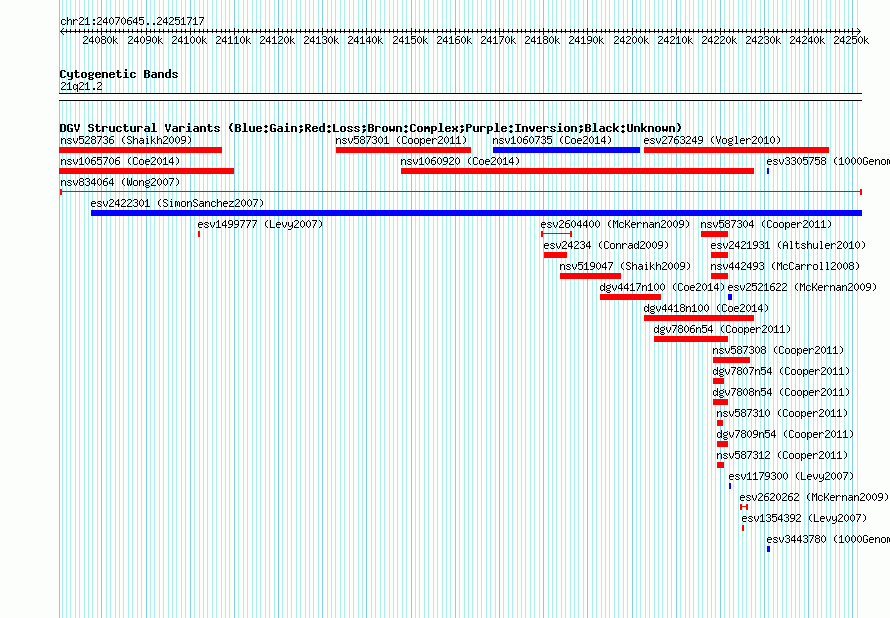
Task: Open the esv3305758 variant label
Action: coord(828,161)
